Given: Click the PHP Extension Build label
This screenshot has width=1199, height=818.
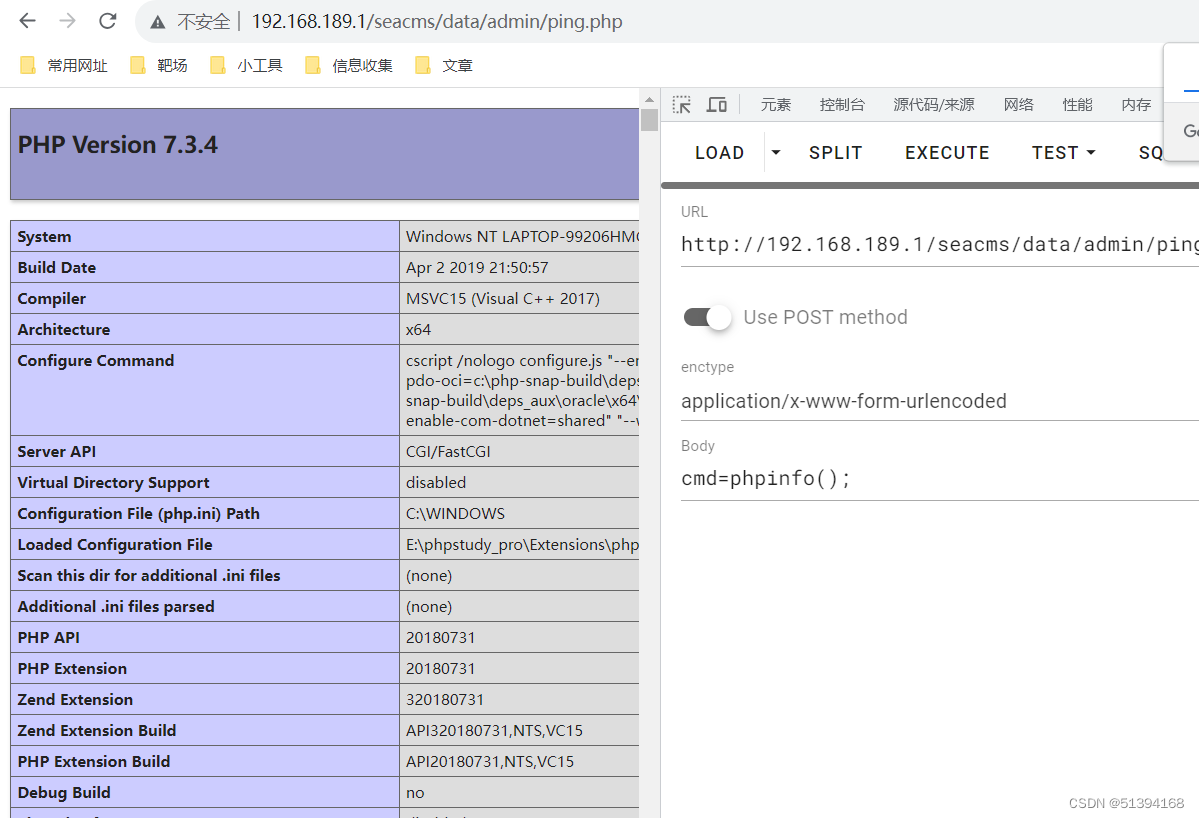Looking at the screenshot, I should [x=94, y=761].
